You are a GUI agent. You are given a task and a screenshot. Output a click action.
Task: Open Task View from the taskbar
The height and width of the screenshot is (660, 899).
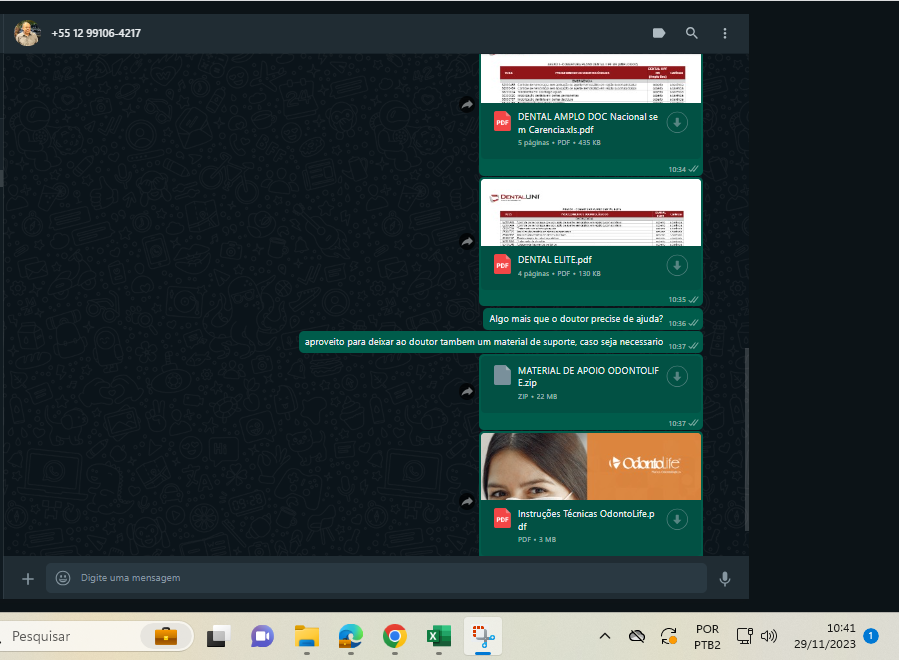pos(218,636)
